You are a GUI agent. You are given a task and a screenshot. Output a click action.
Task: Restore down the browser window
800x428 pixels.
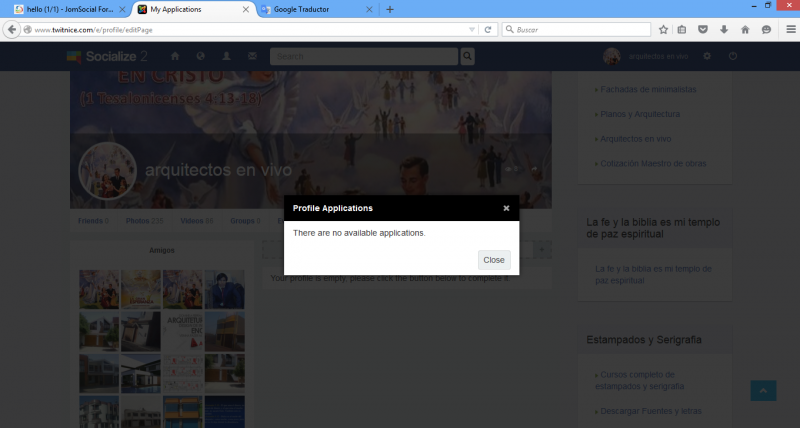click(x=768, y=5)
